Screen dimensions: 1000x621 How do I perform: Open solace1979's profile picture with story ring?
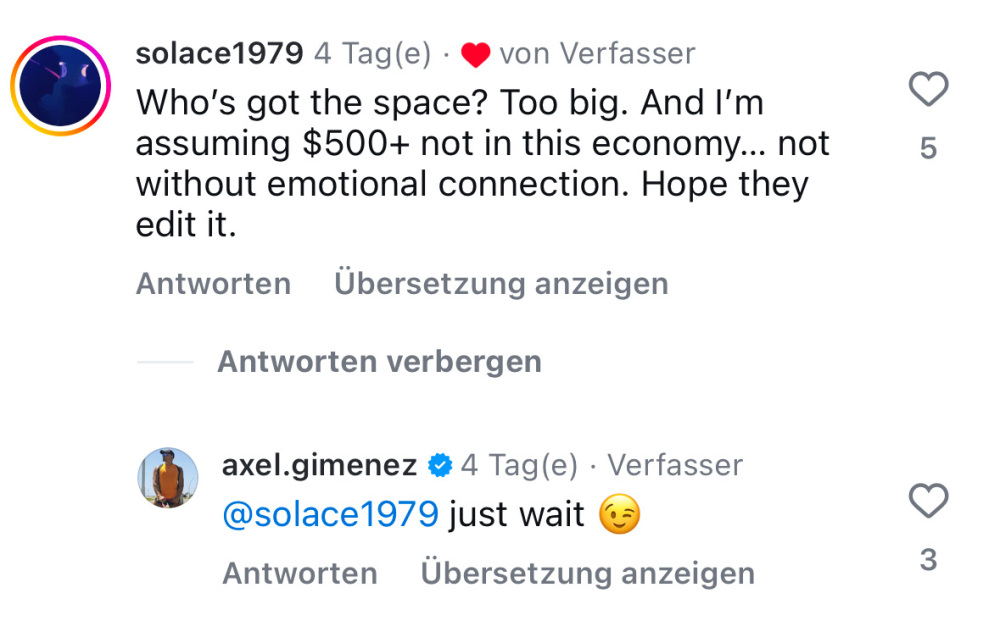coord(61,85)
